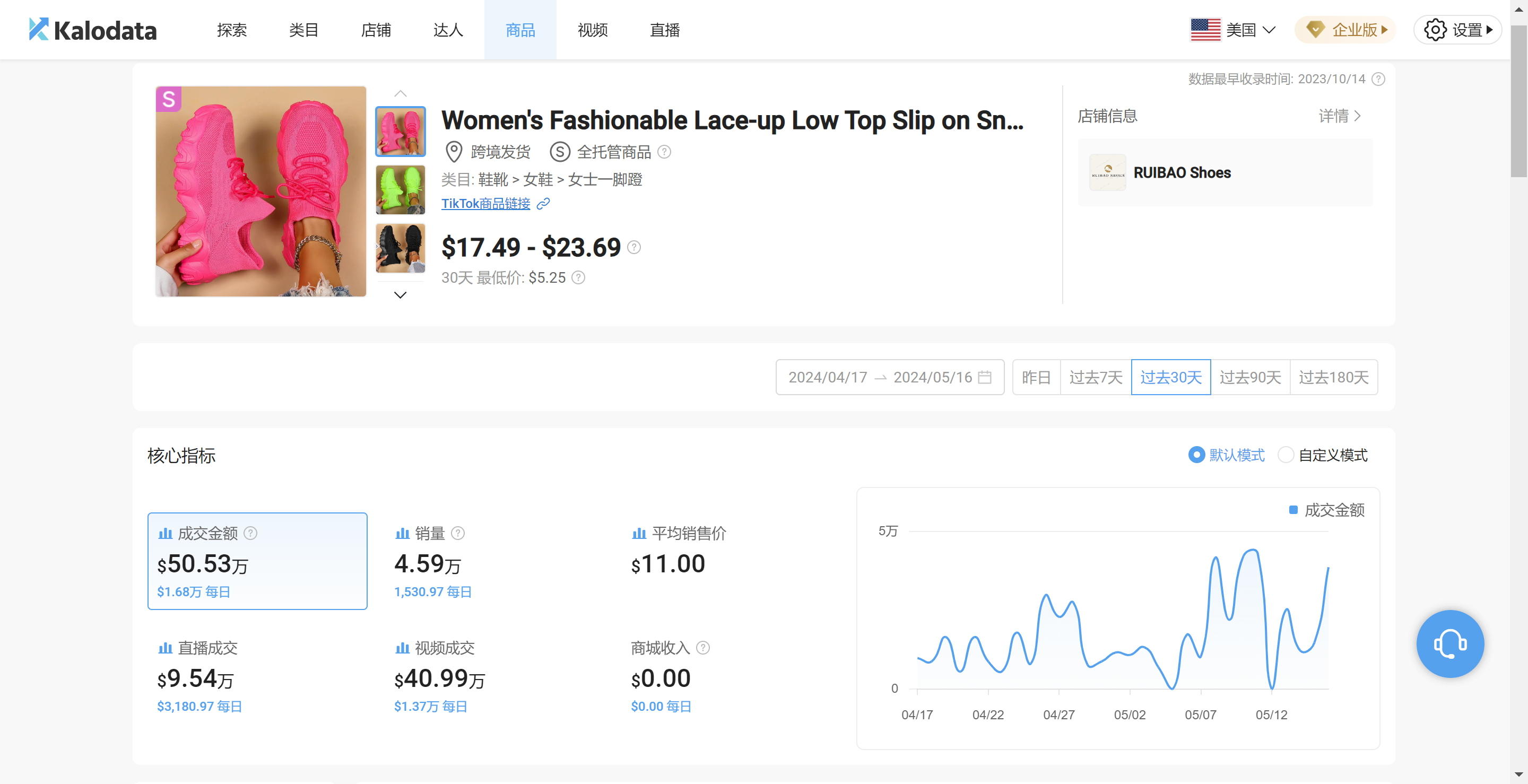Viewport: 1528px width, 784px height.
Task: Click the Kalodata logo
Action: (93, 30)
